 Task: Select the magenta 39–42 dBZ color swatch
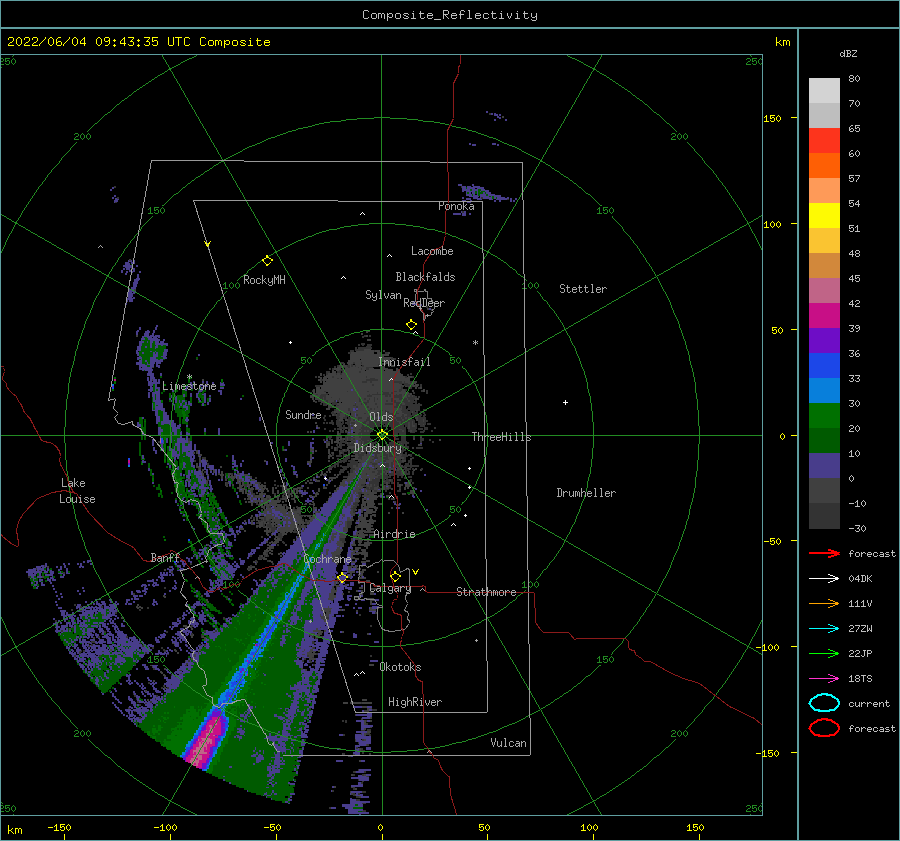(824, 315)
